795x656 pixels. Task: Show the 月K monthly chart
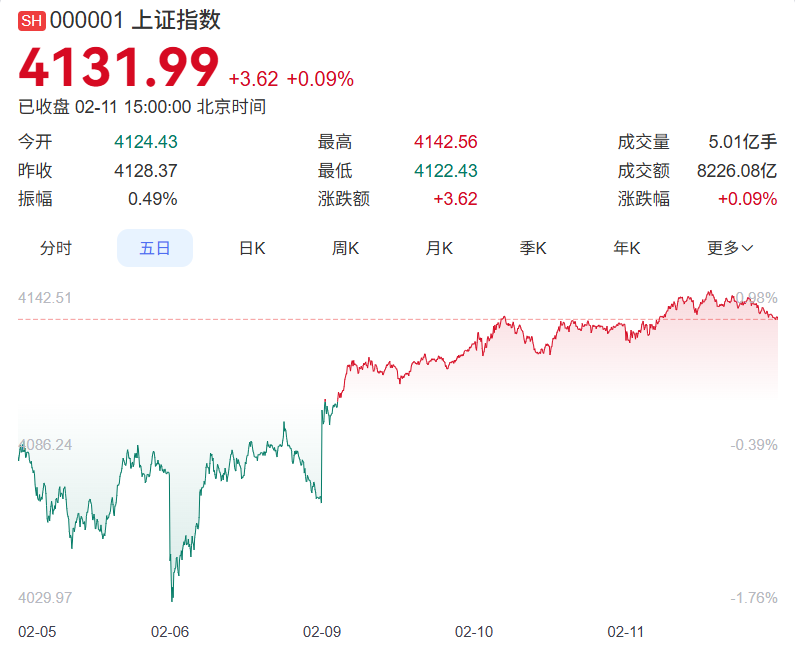coord(439,248)
